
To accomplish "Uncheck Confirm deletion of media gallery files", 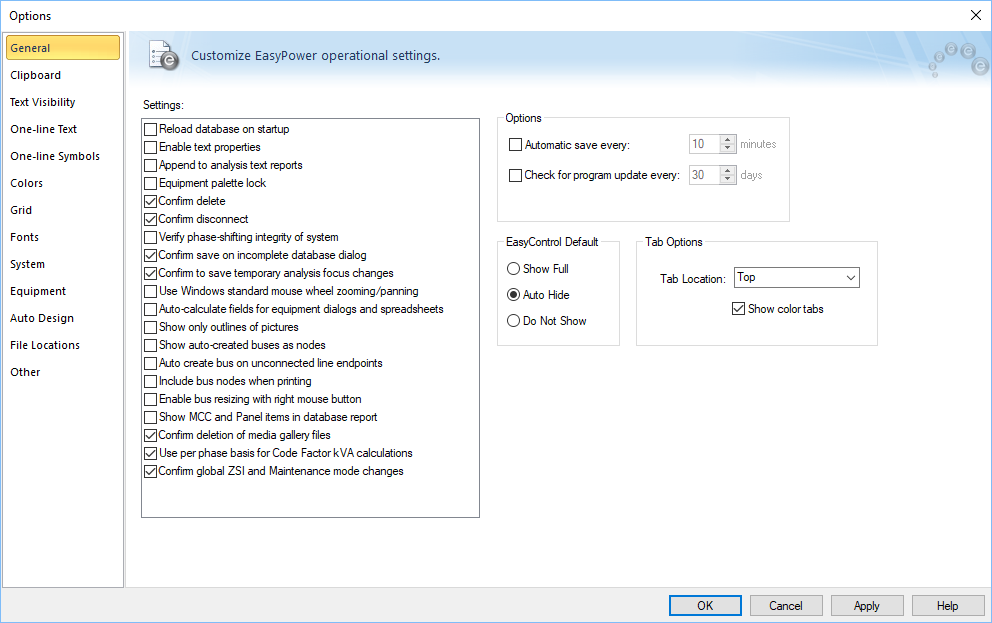I will (x=151, y=436).
